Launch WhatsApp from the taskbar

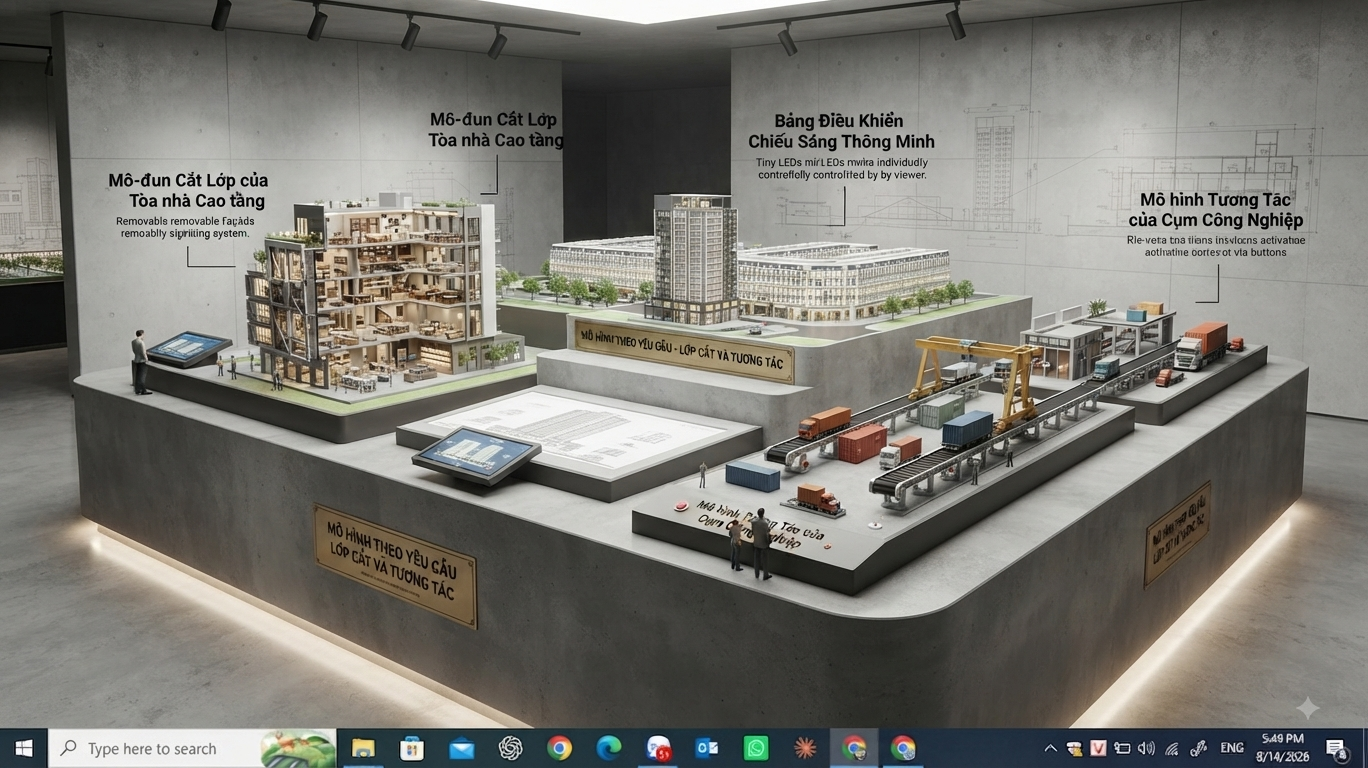coord(756,748)
